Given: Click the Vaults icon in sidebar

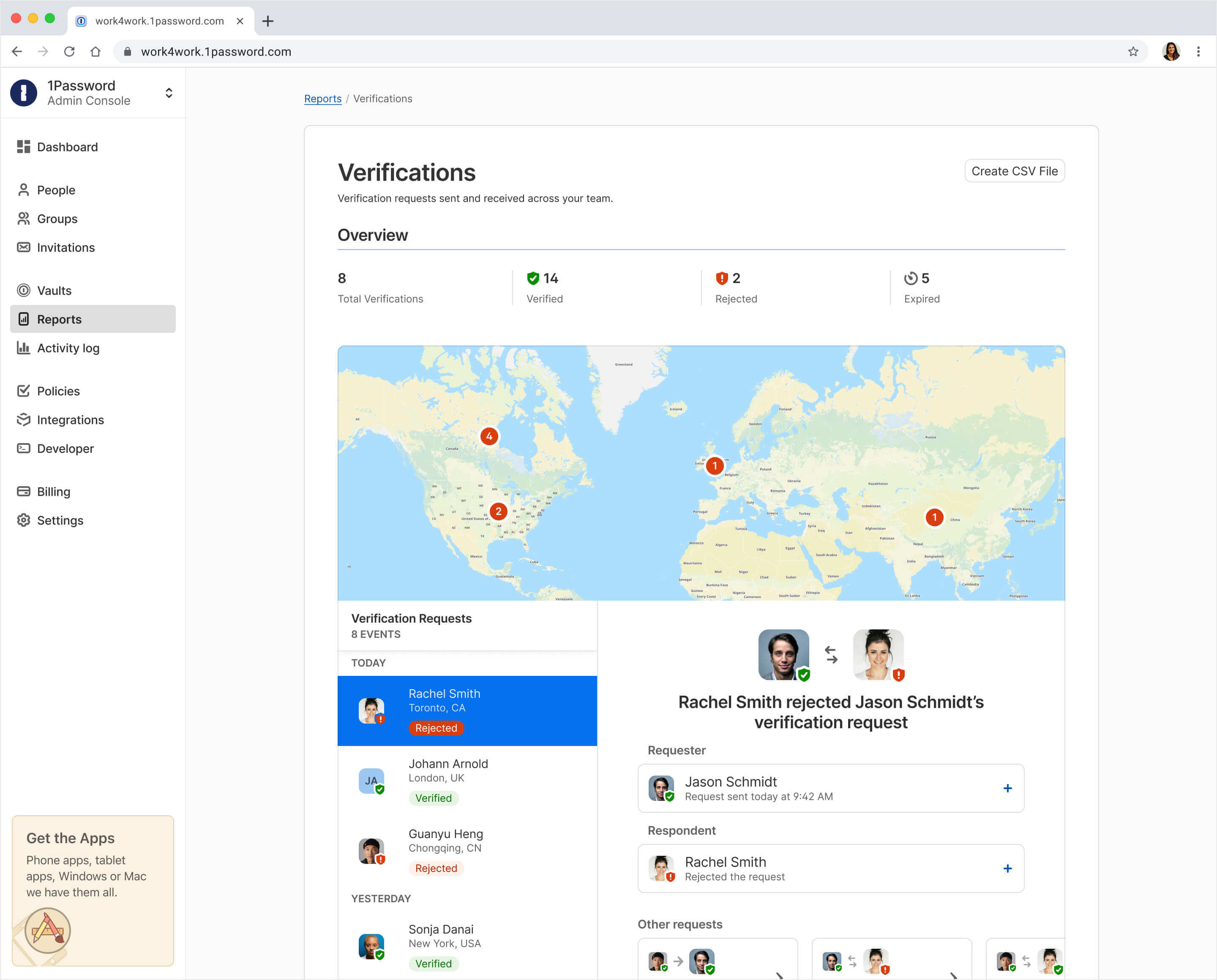Looking at the screenshot, I should point(23,290).
